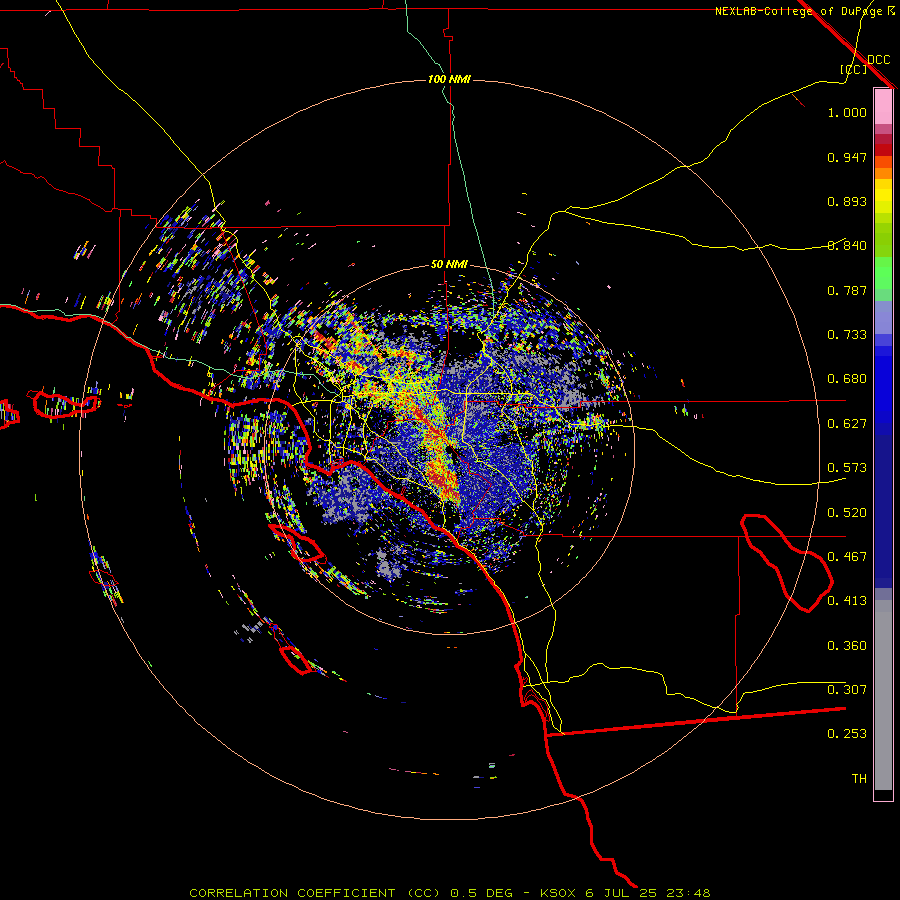Click the 0.467 value on the color scale
The image size is (900, 900).
(x=847, y=557)
